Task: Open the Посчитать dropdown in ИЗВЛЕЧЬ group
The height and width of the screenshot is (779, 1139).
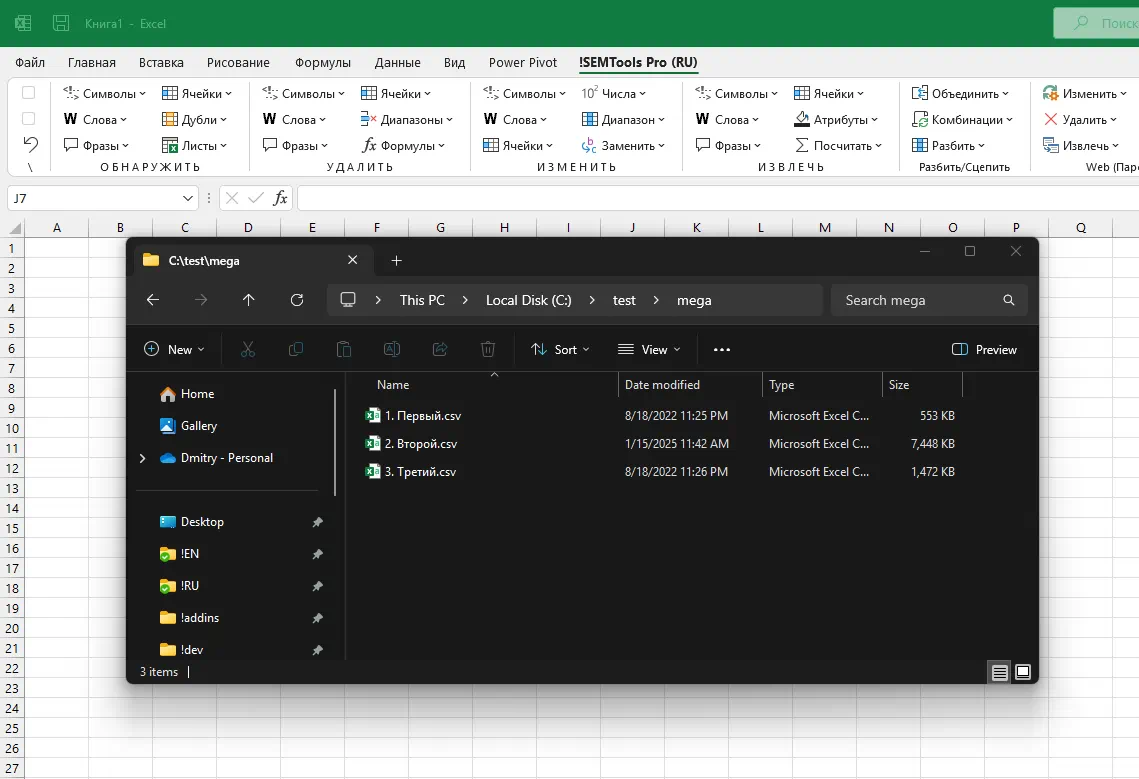Action: pyautogui.click(x=838, y=145)
